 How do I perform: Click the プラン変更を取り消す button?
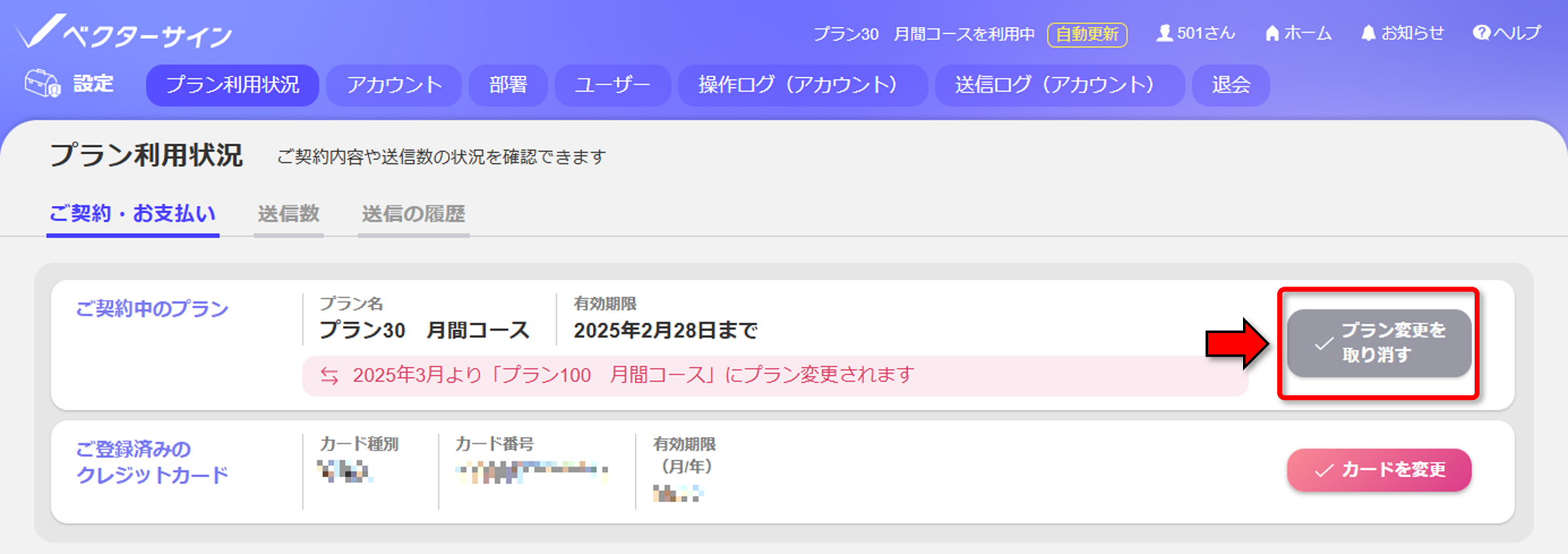tap(1379, 343)
